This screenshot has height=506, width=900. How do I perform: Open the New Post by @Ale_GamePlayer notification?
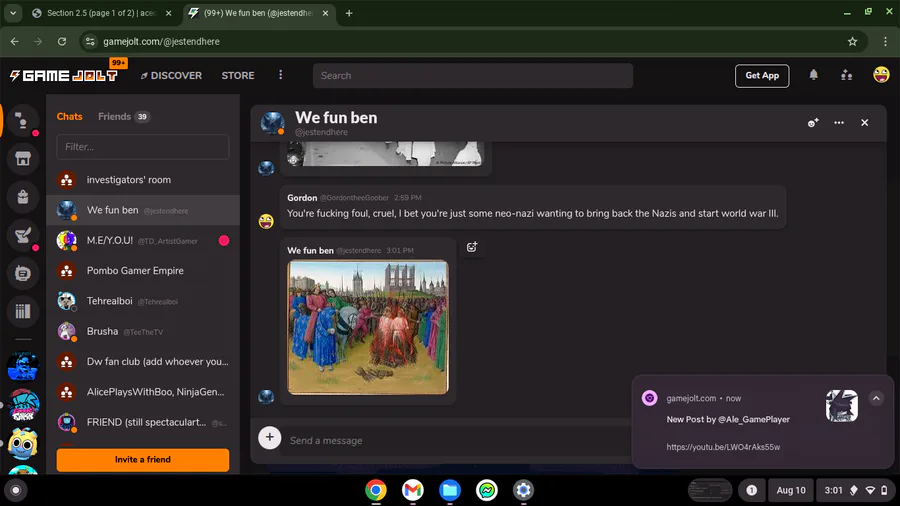click(728, 419)
